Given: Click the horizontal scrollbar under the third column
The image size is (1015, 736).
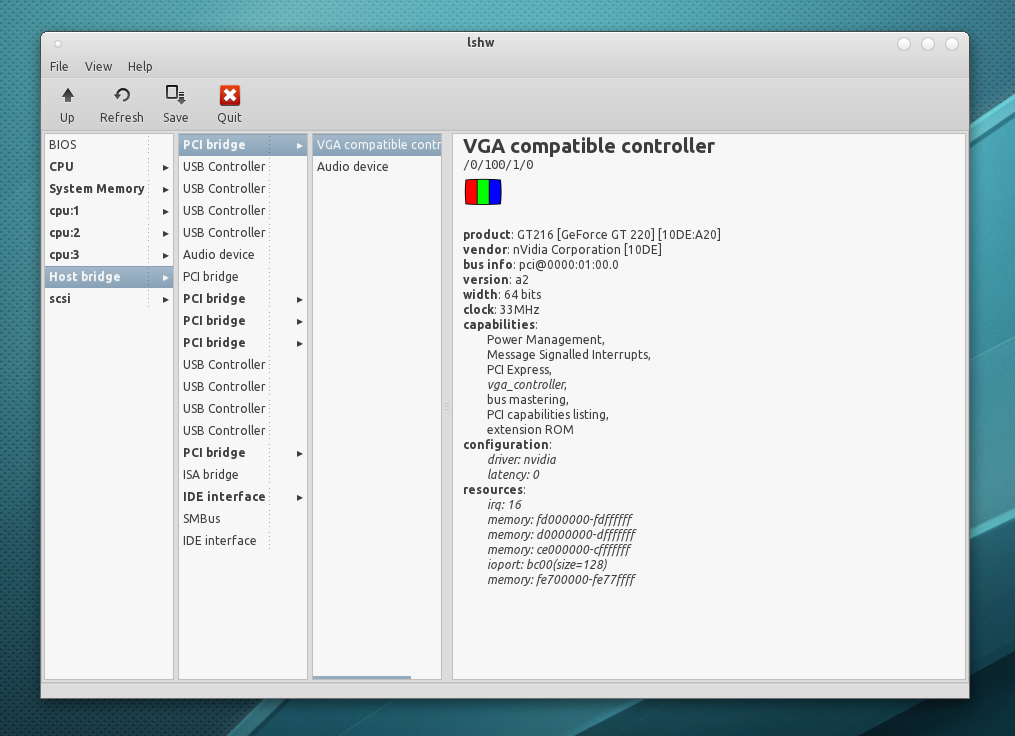Looking at the screenshot, I should pos(362,678).
